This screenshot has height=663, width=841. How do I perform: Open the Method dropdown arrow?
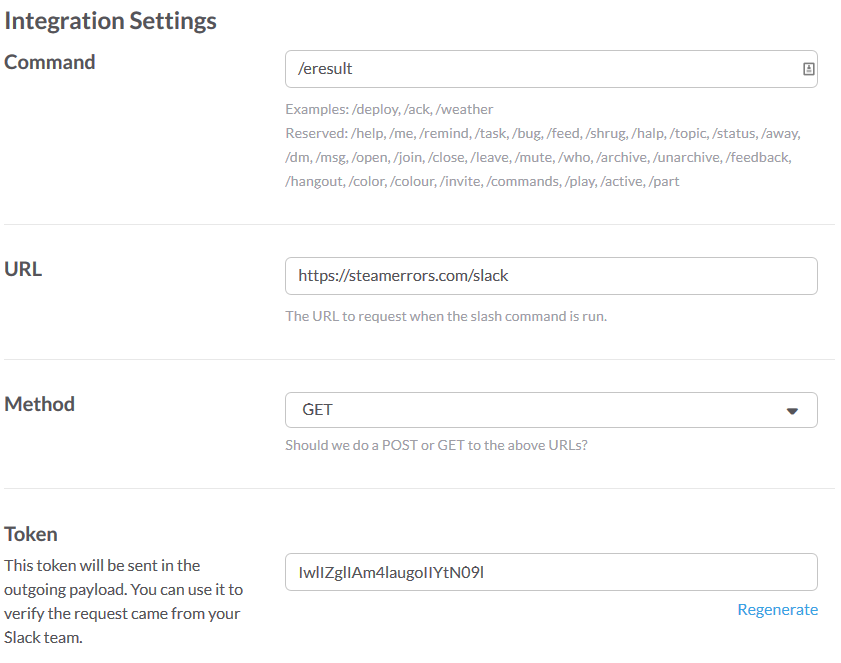792,411
